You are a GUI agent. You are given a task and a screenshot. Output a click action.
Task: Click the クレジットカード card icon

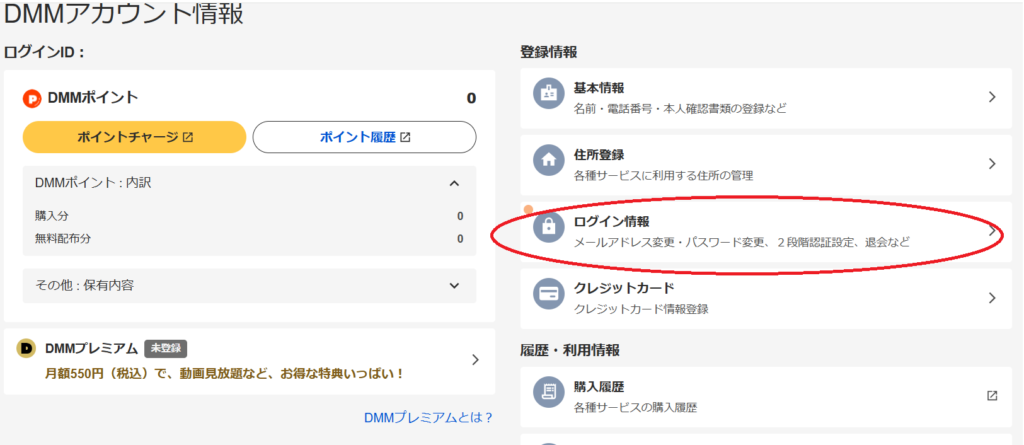pos(548,298)
